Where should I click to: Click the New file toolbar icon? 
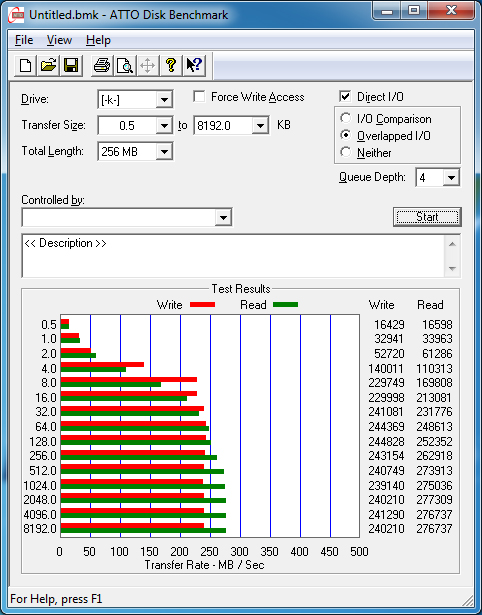click(x=25, y=66)
